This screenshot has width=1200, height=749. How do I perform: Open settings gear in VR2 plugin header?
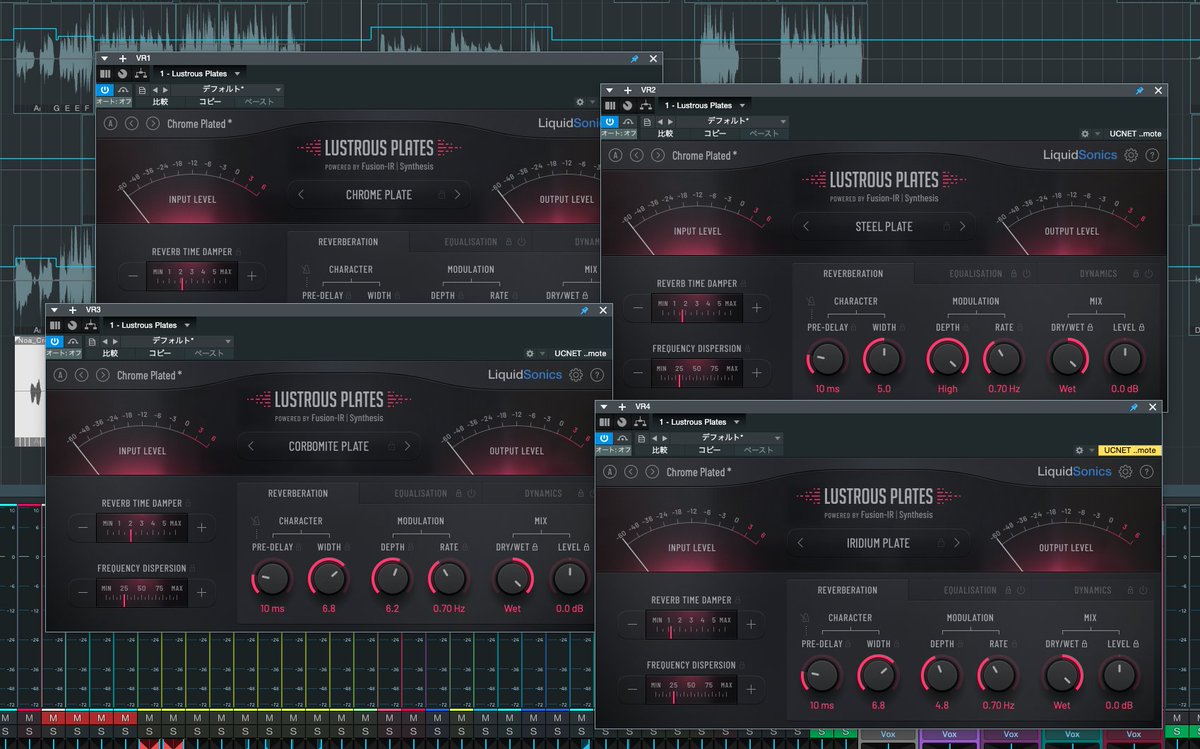[1131, 155]
